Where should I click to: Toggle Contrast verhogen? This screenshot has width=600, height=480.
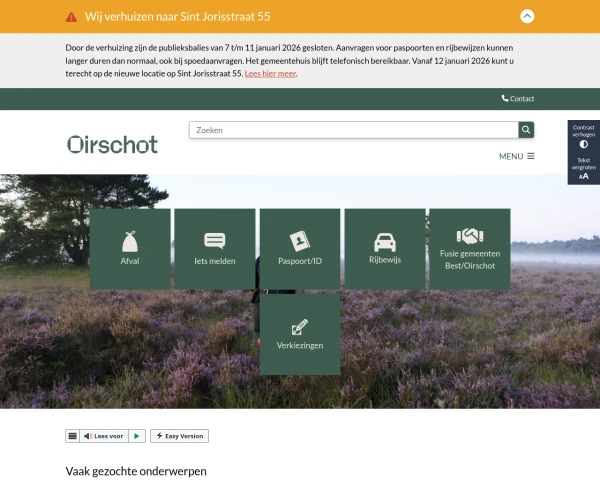point(583,137)
